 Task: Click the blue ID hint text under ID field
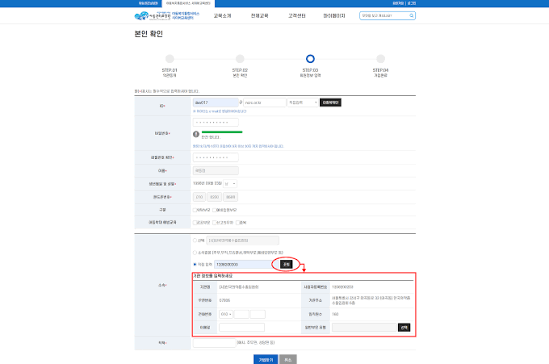pyautogui.click(x=220, y=111)
